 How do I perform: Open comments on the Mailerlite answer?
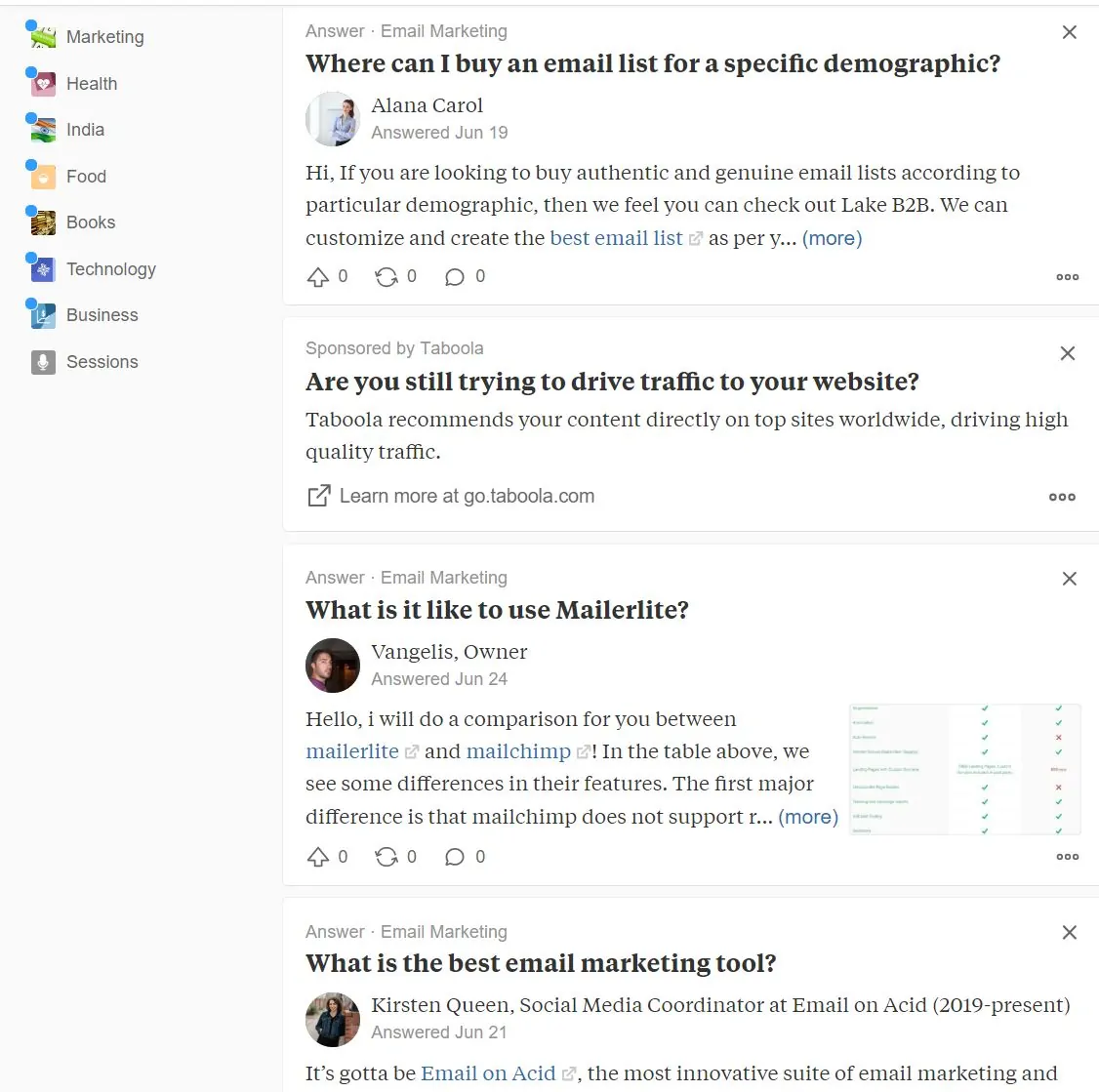tap(454, 857)
